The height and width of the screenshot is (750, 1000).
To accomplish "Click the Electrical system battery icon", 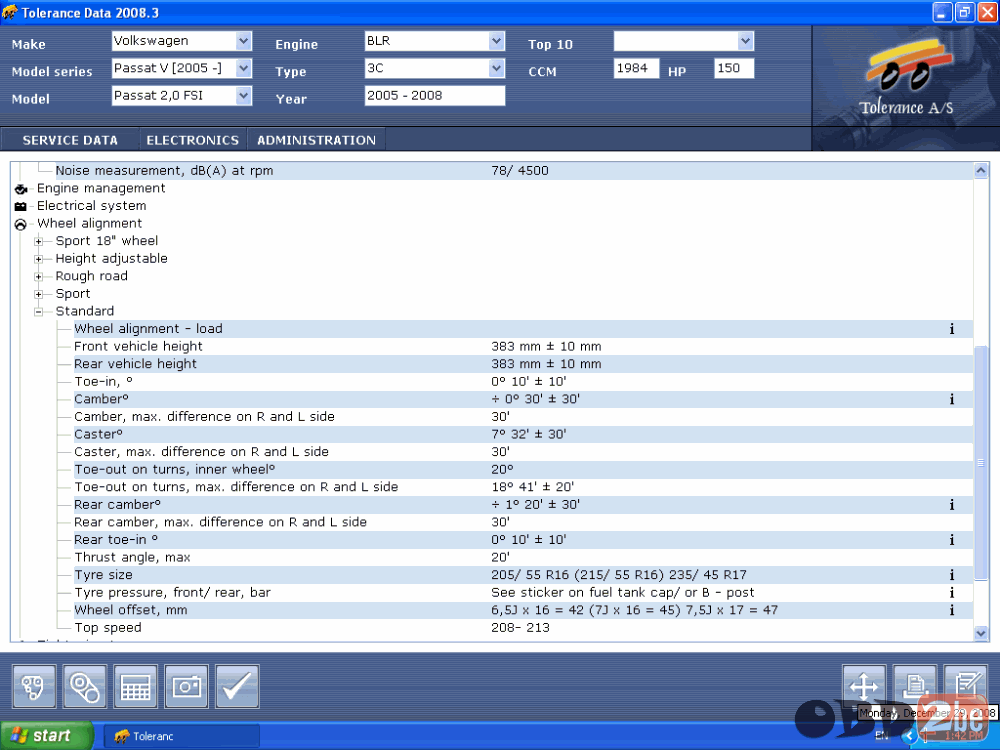I will click(x=20, y=206).
